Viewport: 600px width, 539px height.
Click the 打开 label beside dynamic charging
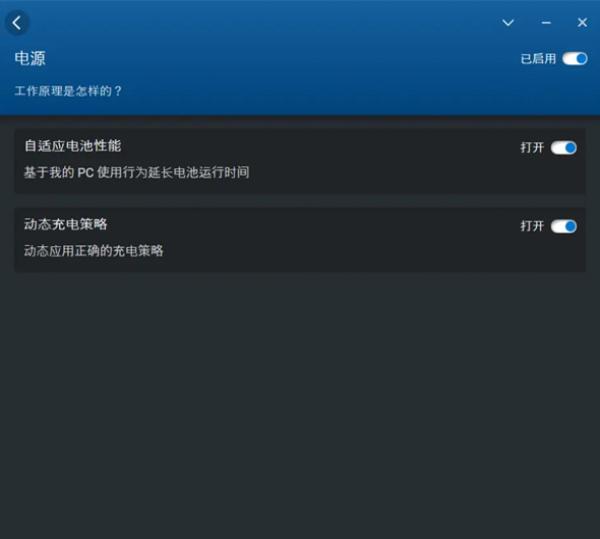click(532, 226)
